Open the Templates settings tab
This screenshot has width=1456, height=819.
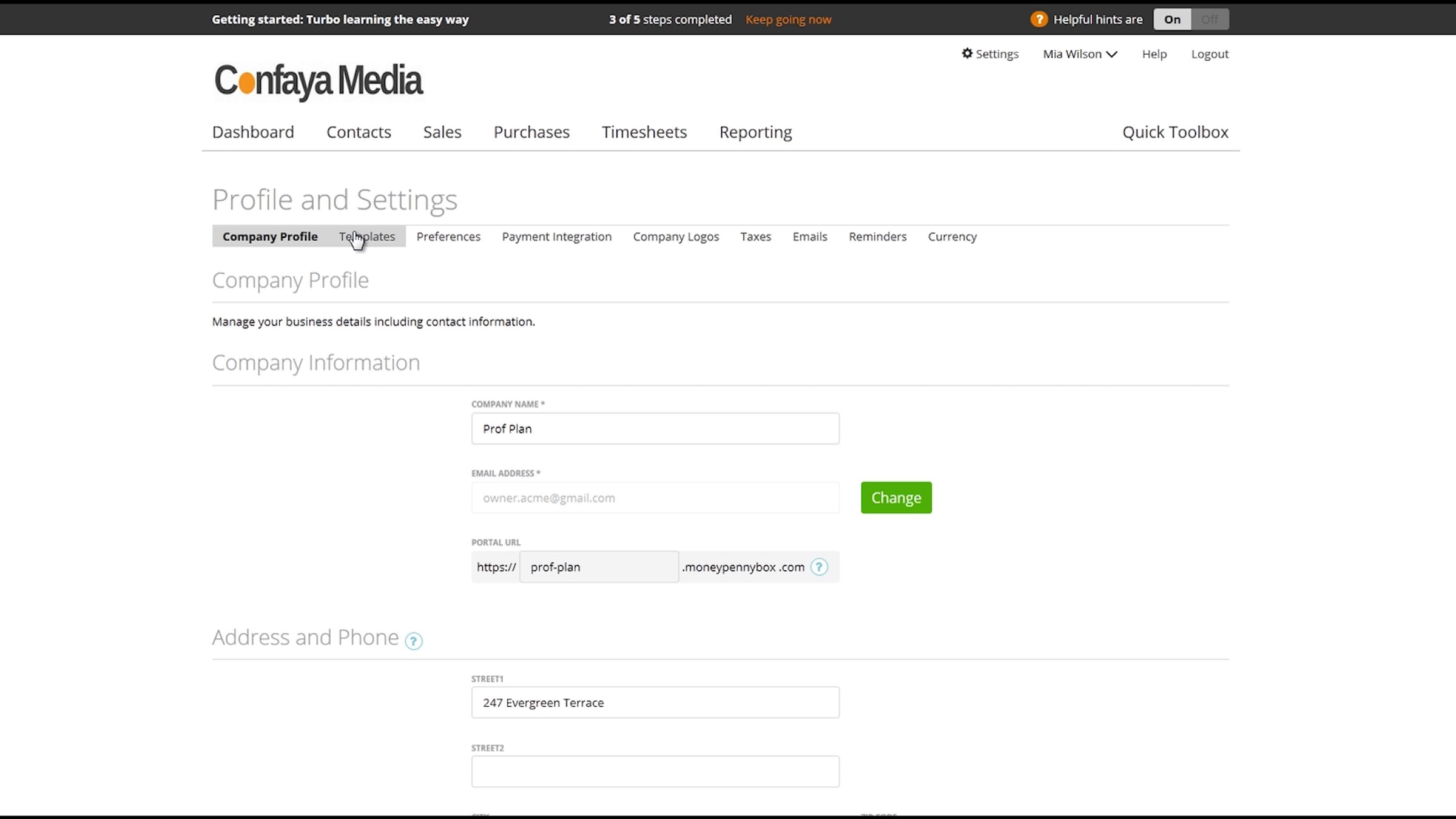tap(367, 237)
